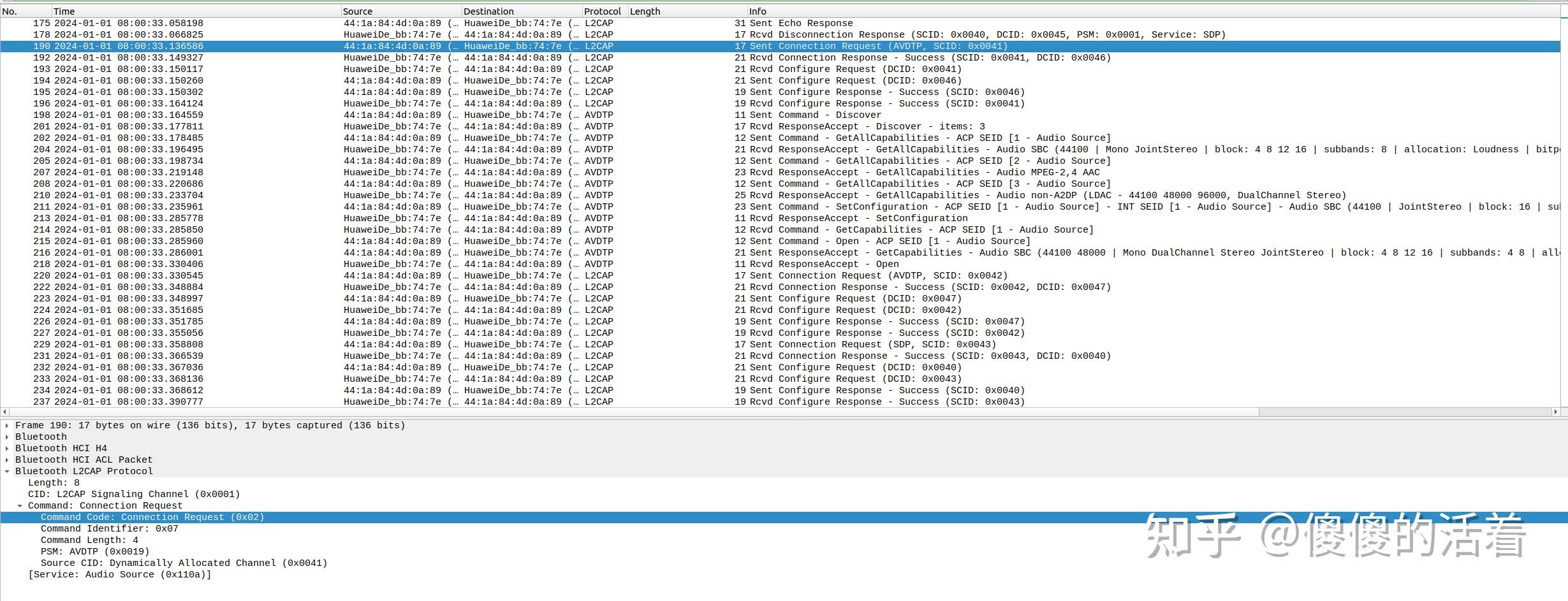Viewport: 1568px width, 601px height.
Task: Expand the plain Bluetooth tree node
Action: (7, 437)
